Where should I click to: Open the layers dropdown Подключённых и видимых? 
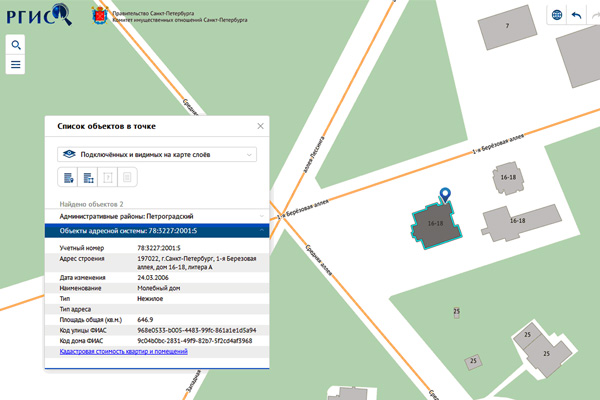[x=157, y=154]
